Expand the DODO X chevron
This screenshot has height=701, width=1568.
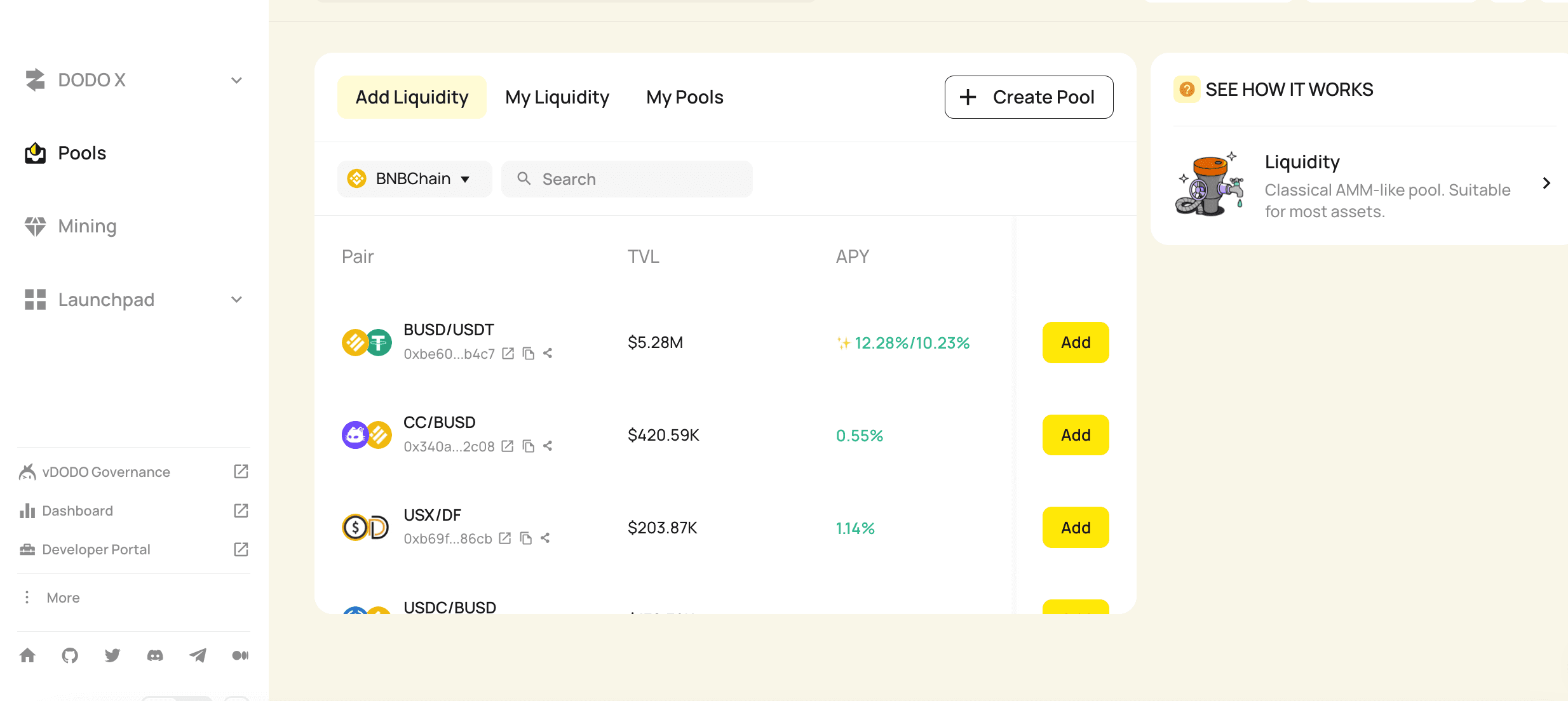pyautogui.click(x=236, y=81)
